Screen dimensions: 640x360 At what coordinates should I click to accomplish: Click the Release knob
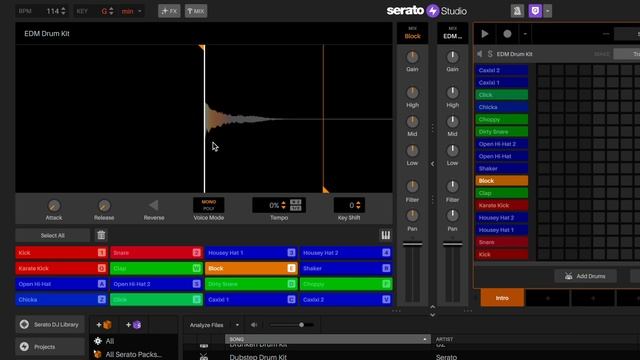click(x=104, y=206)
